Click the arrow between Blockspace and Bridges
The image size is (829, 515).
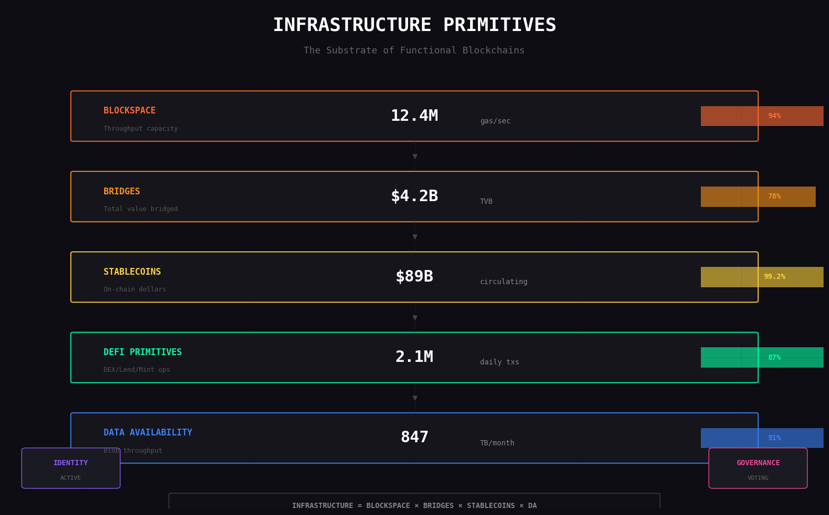point(415,157)
